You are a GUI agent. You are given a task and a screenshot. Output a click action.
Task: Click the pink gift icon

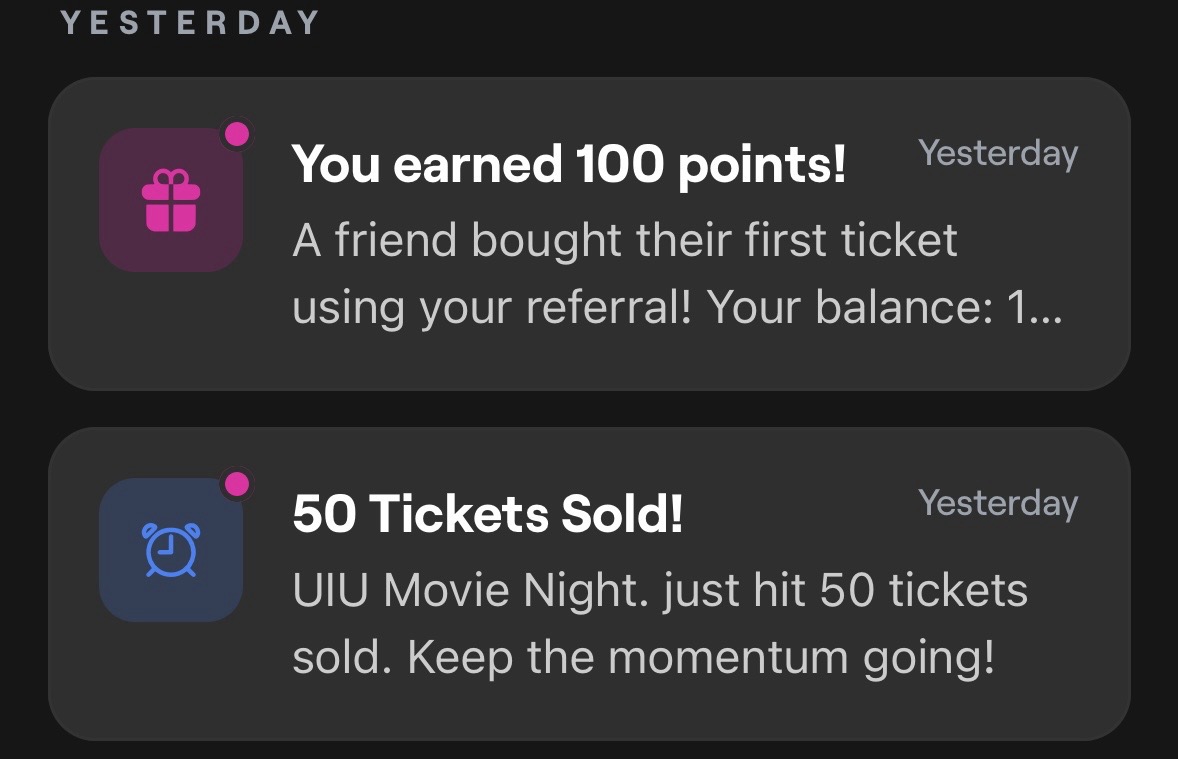coord(171,200)
